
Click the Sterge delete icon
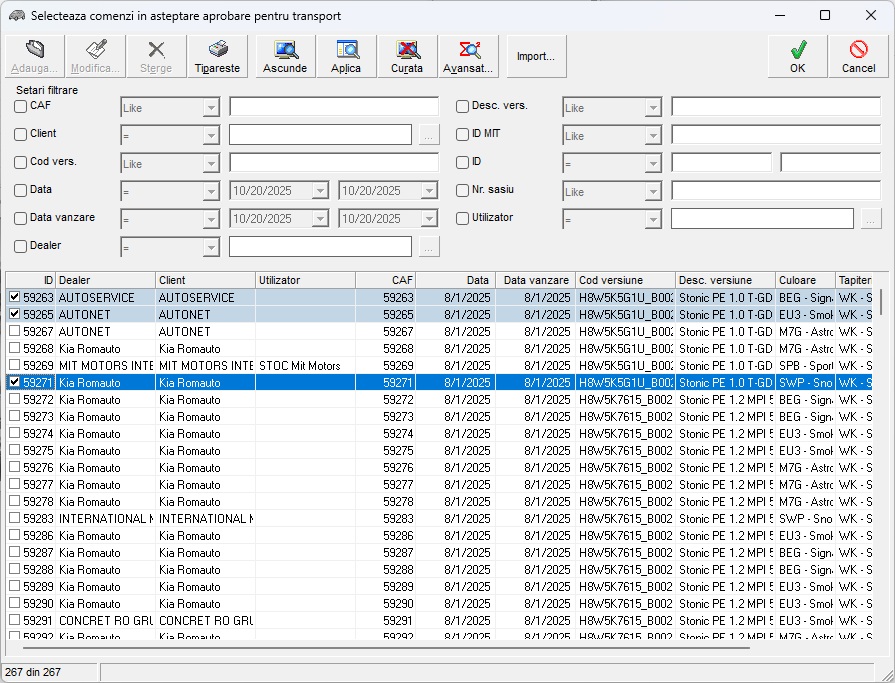tap(156, 50)
